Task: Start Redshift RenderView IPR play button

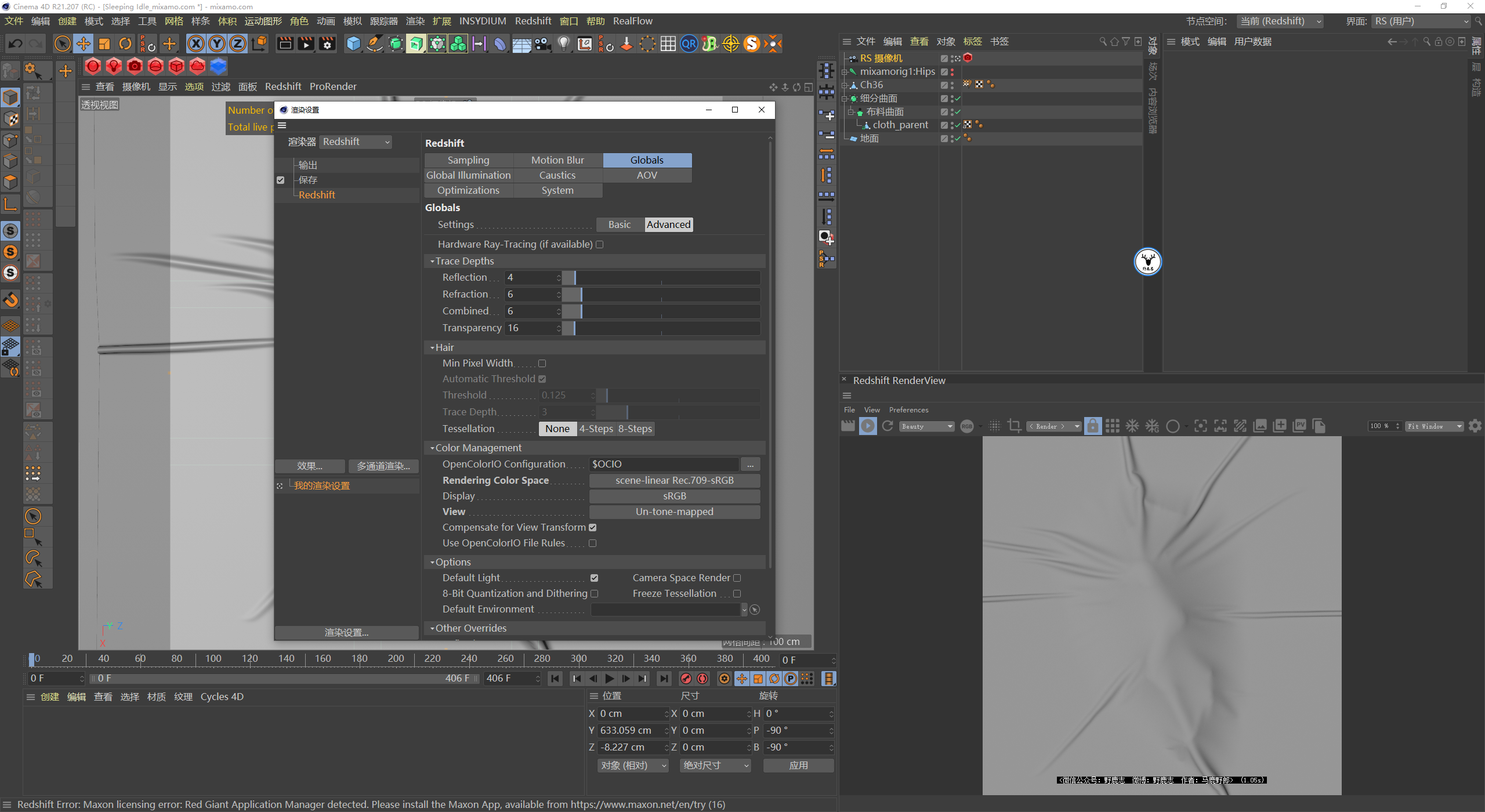Action: coord(868,426)
